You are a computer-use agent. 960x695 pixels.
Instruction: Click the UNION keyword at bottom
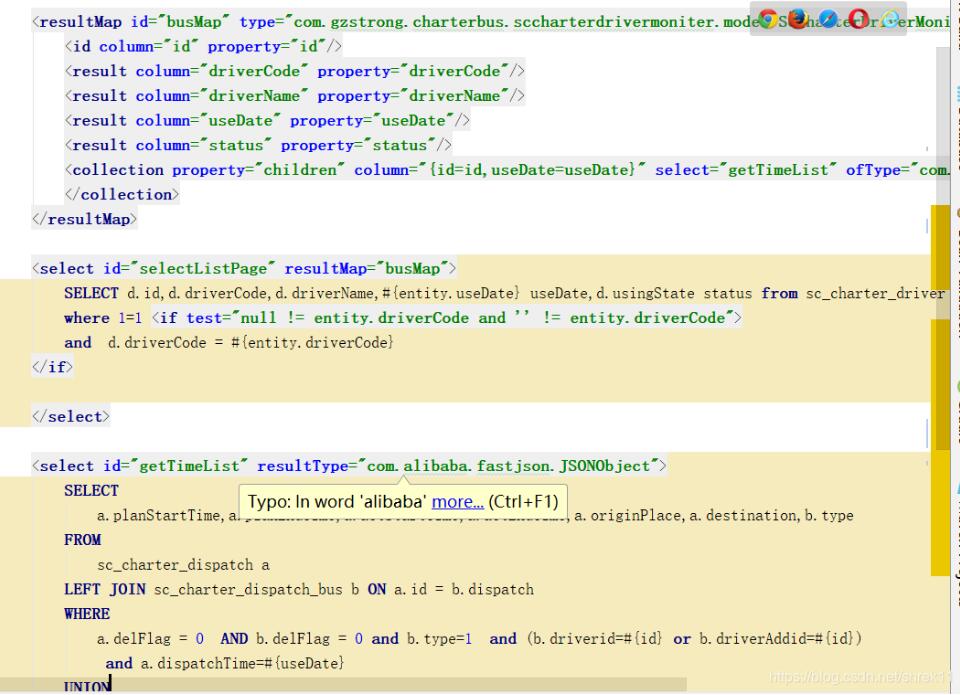click(86, 686)
